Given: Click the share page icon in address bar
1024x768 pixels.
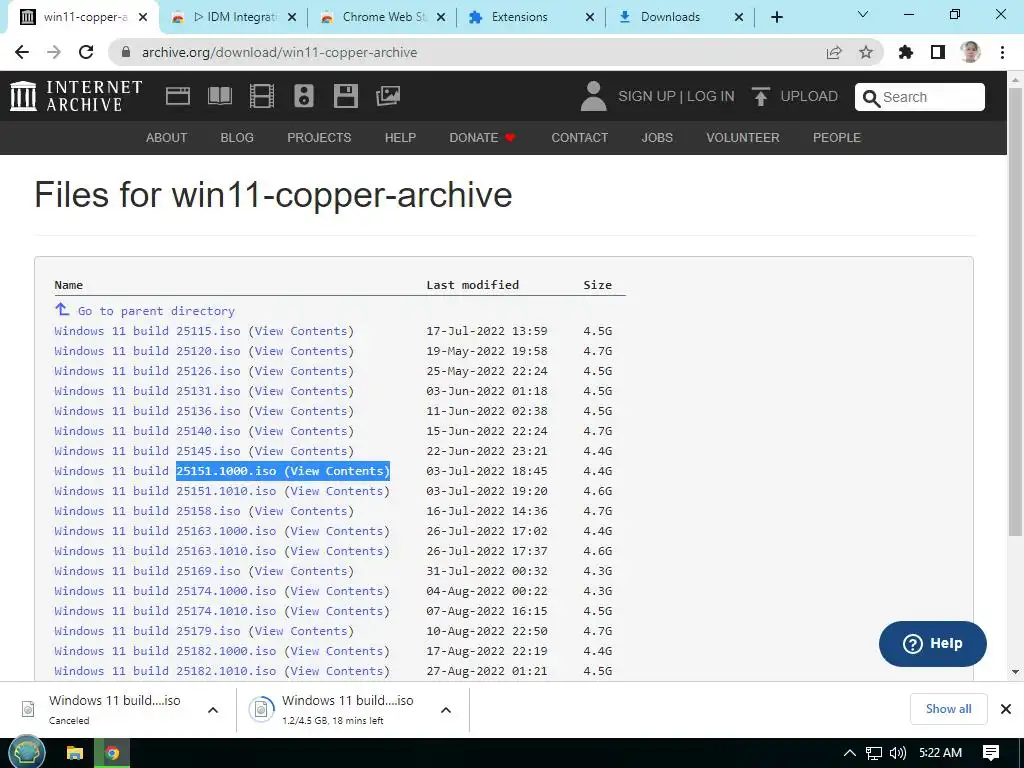Looking at the screenshot, I should click(834, 52).
